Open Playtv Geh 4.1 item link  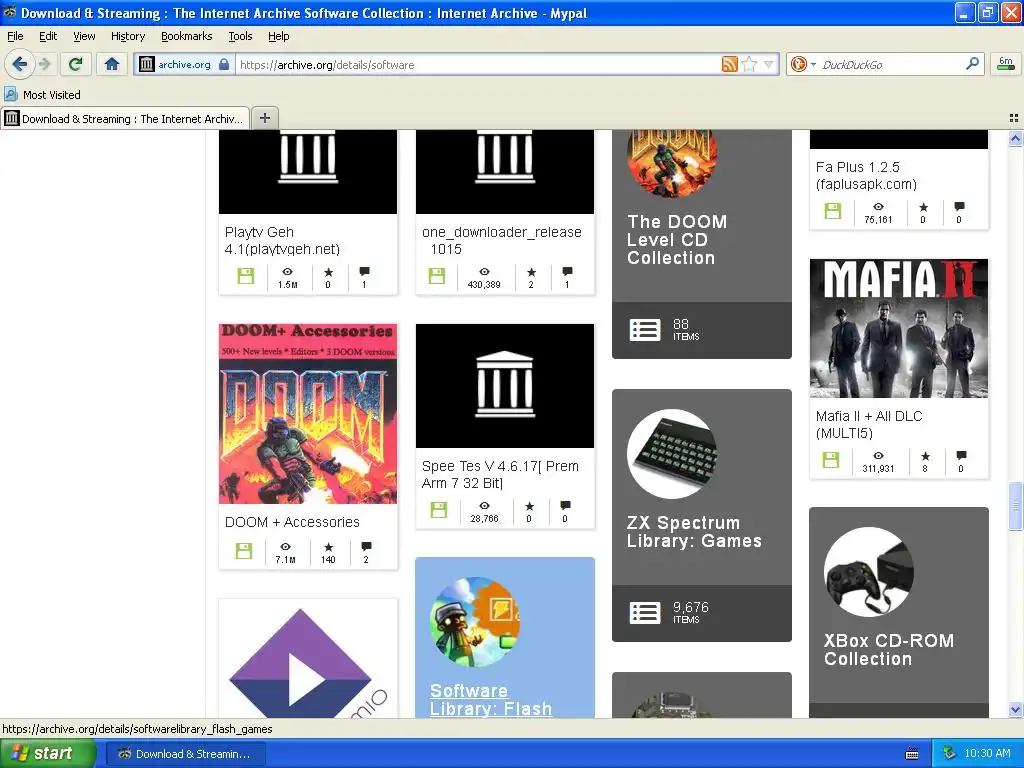click(x=282, y=240)
